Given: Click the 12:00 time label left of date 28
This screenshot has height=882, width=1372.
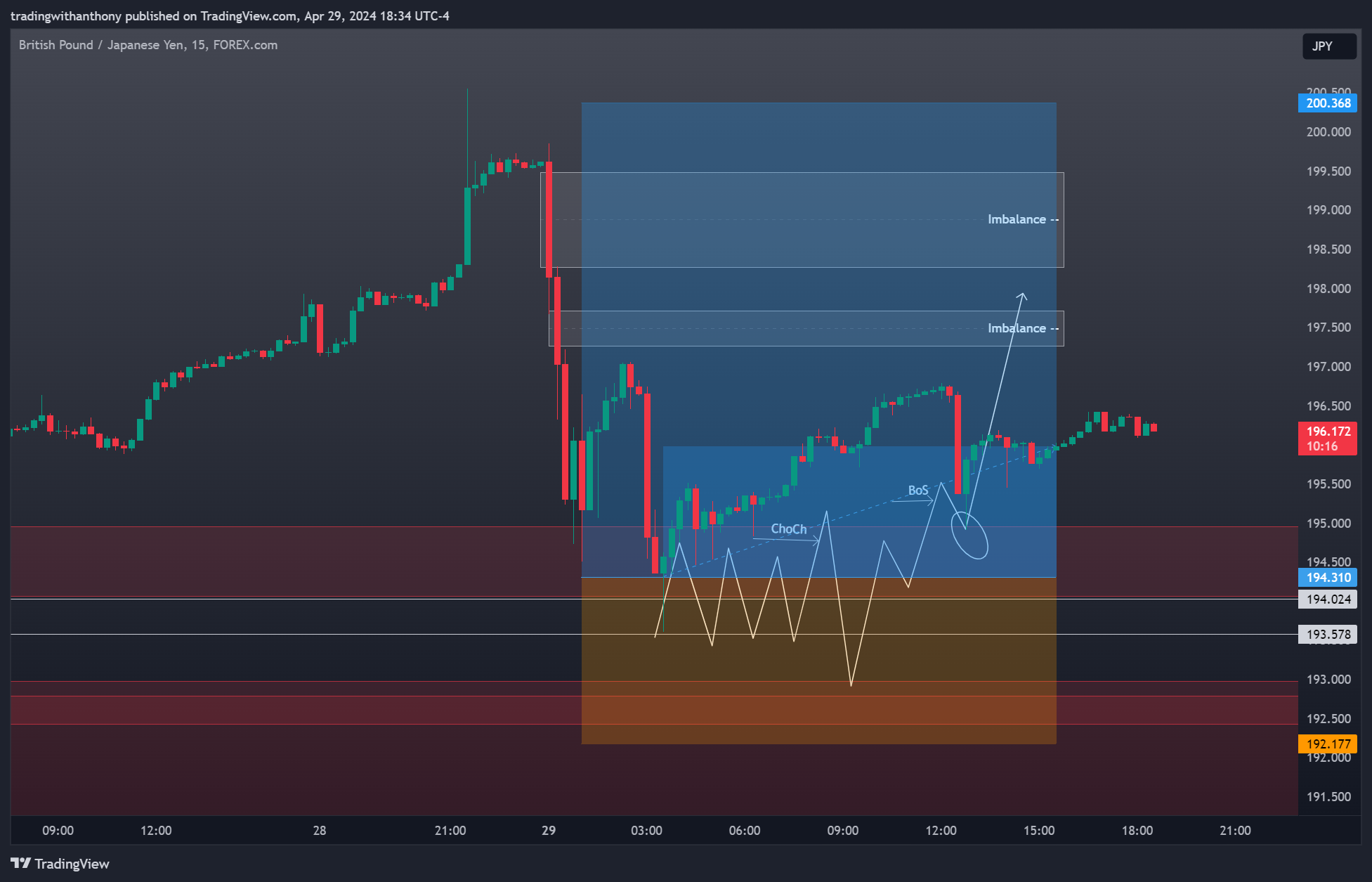Looking at the screenshot, I should pyautogui.click(x=156, y=831).
